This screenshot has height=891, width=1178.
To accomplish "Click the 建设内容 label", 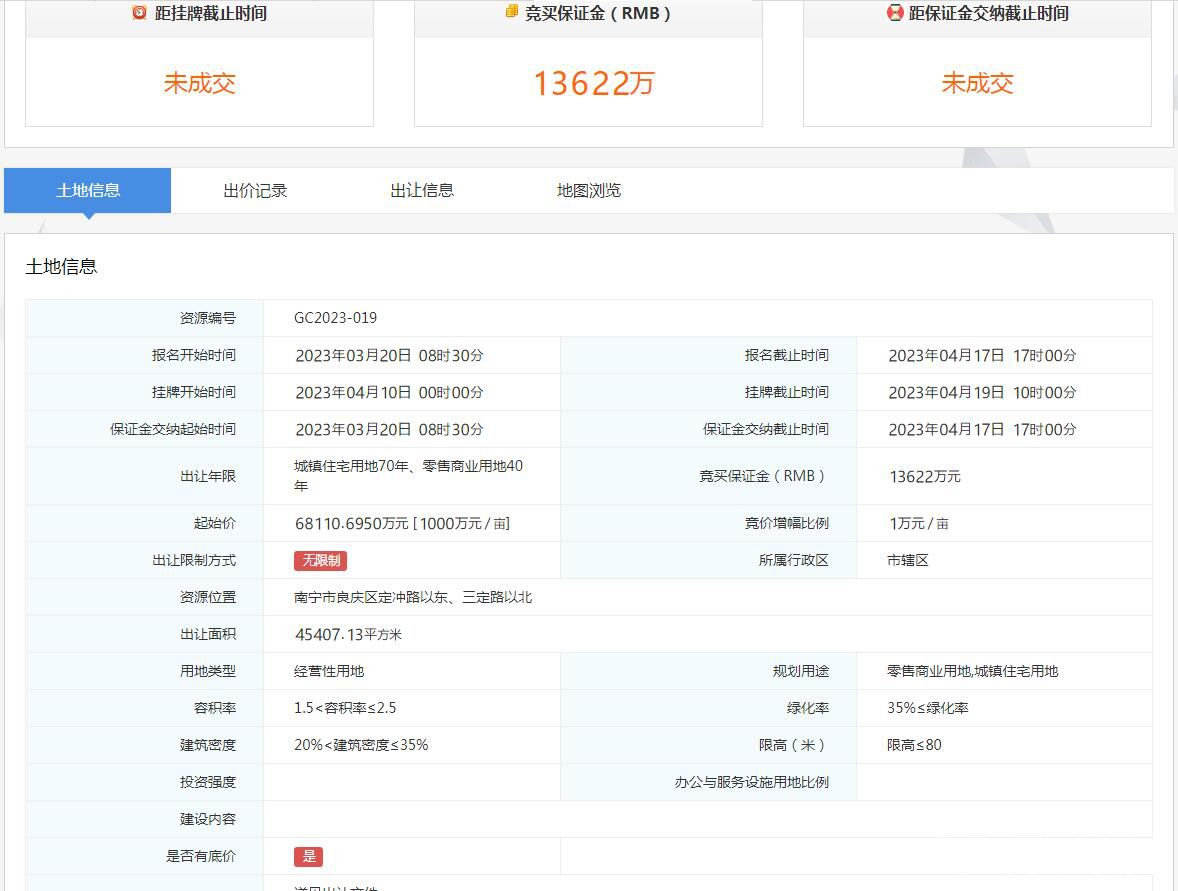I will (x=208, y=819).
